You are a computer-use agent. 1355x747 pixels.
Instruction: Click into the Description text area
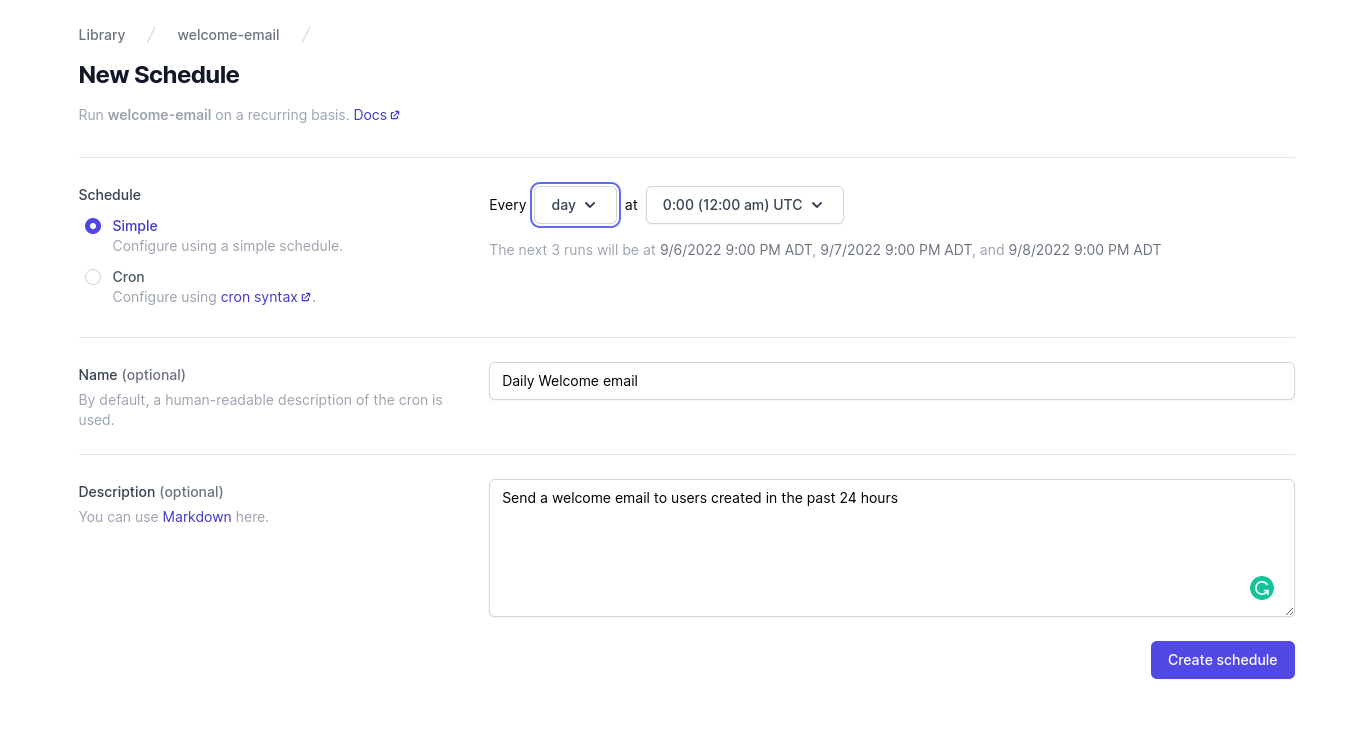tap(892, 548)
